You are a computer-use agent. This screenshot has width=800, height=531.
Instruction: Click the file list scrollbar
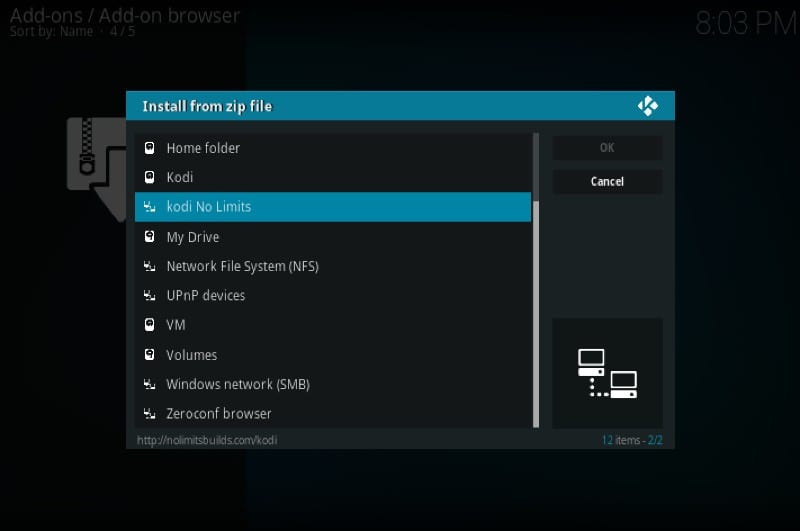536,280
